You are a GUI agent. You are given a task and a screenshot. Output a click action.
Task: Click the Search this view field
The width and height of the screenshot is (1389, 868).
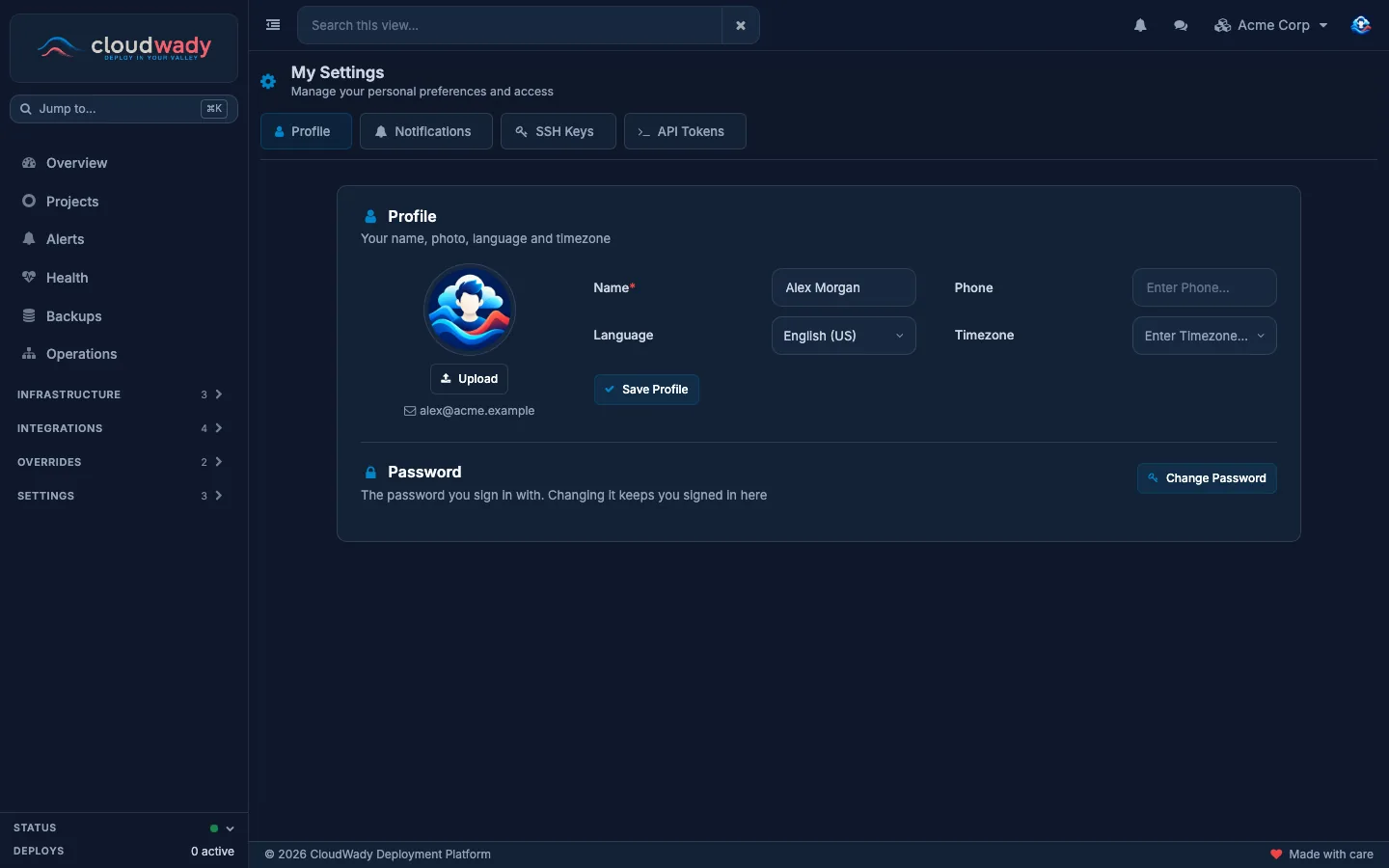click(x=509, y=25)
